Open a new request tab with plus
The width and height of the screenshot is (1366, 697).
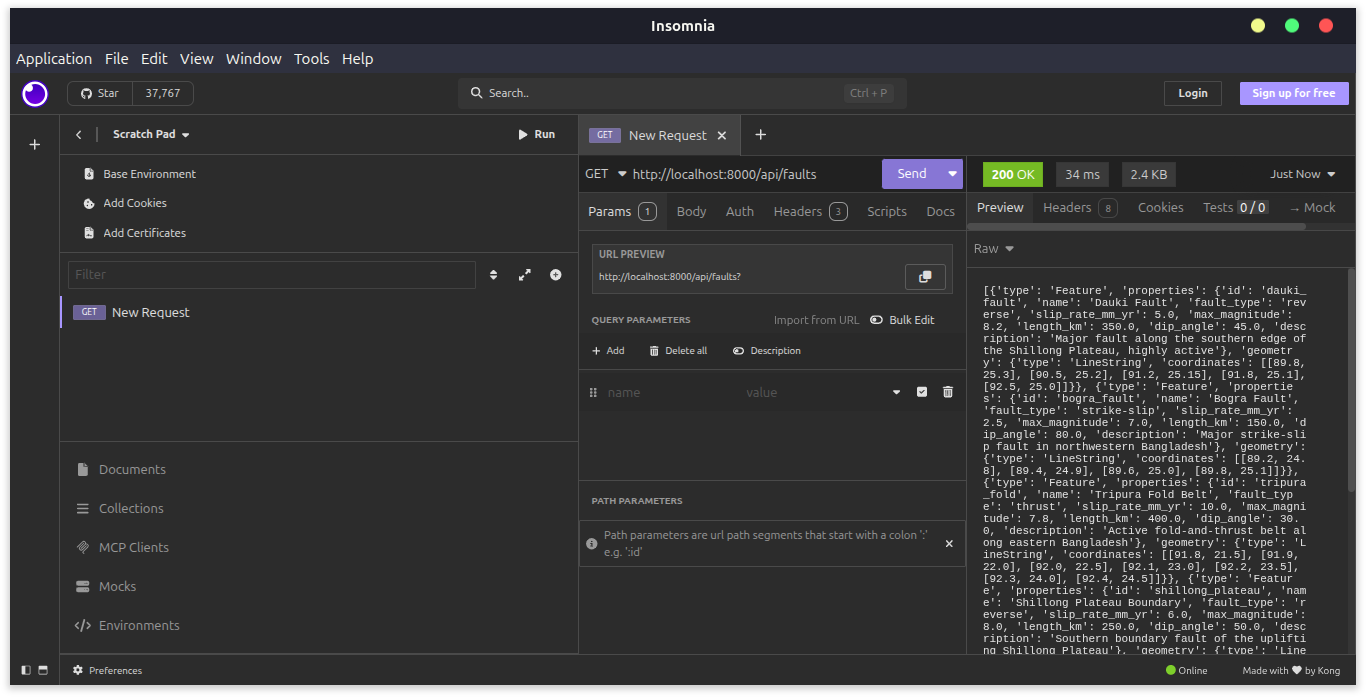tap(760, 135)
